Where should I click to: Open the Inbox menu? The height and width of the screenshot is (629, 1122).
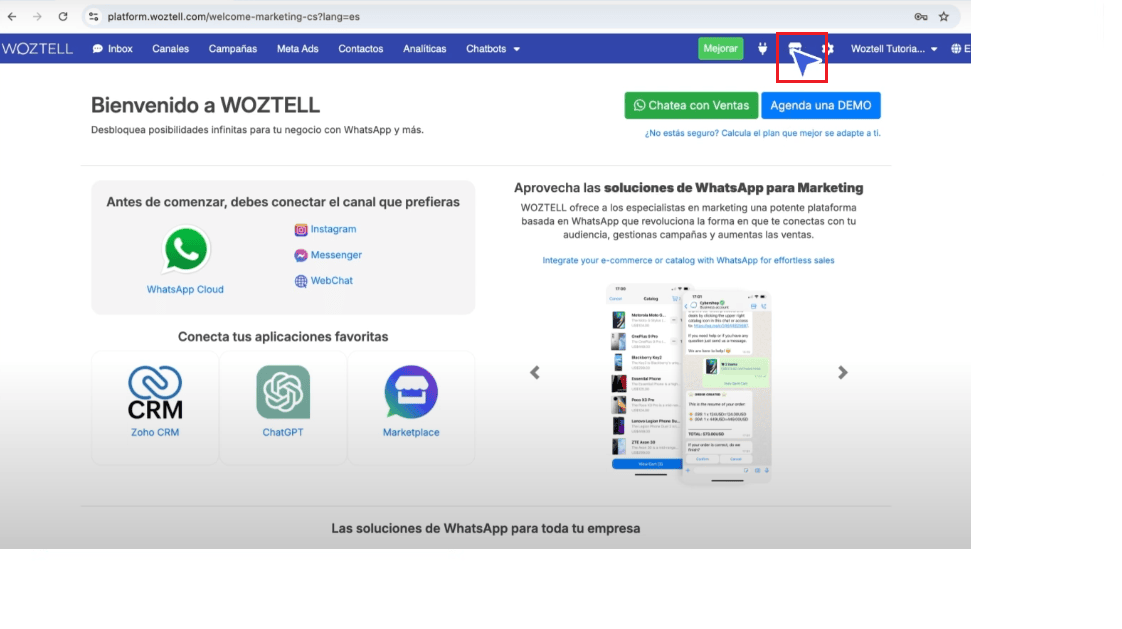click(112, 49)
